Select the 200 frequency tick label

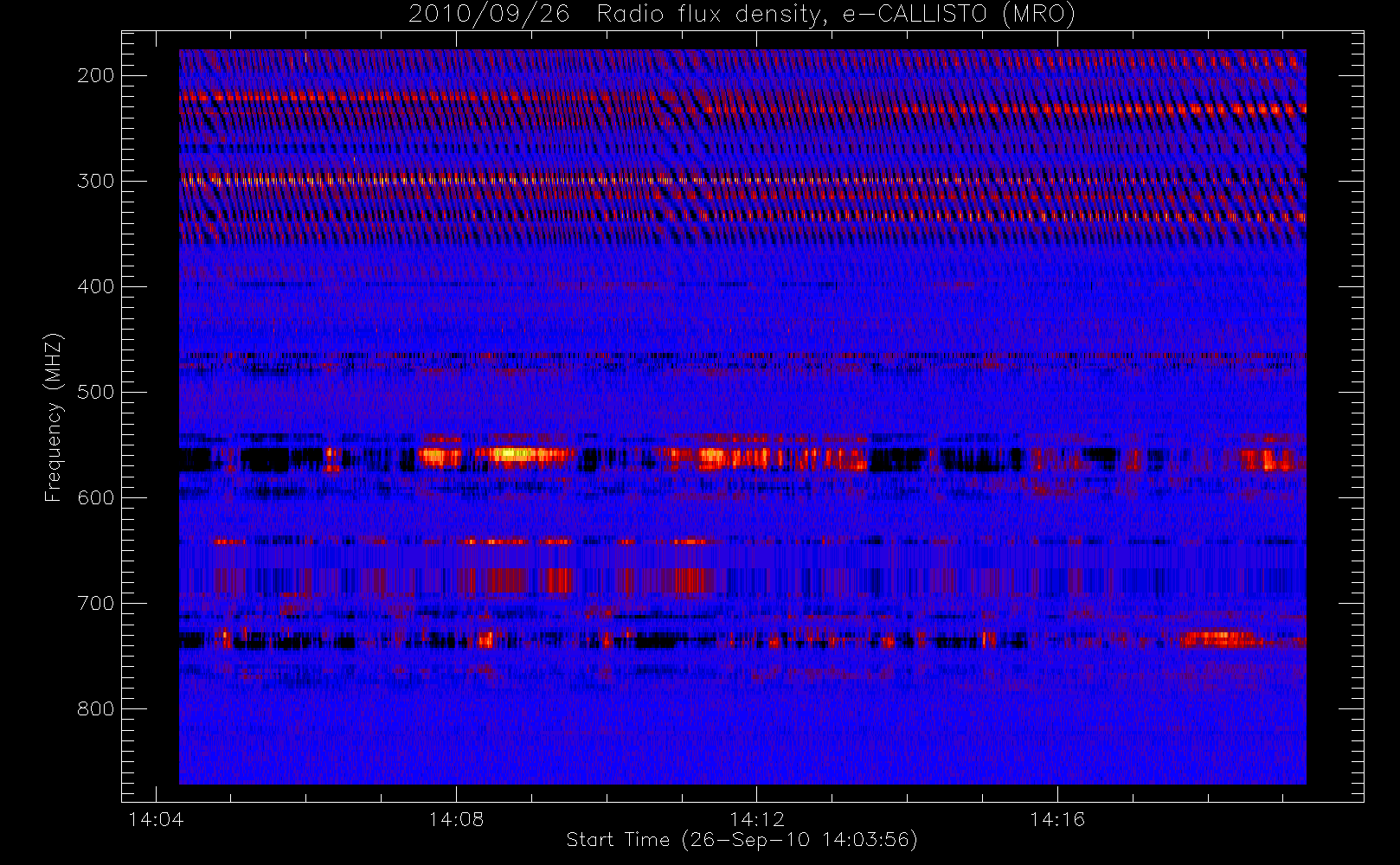(95, 75)
